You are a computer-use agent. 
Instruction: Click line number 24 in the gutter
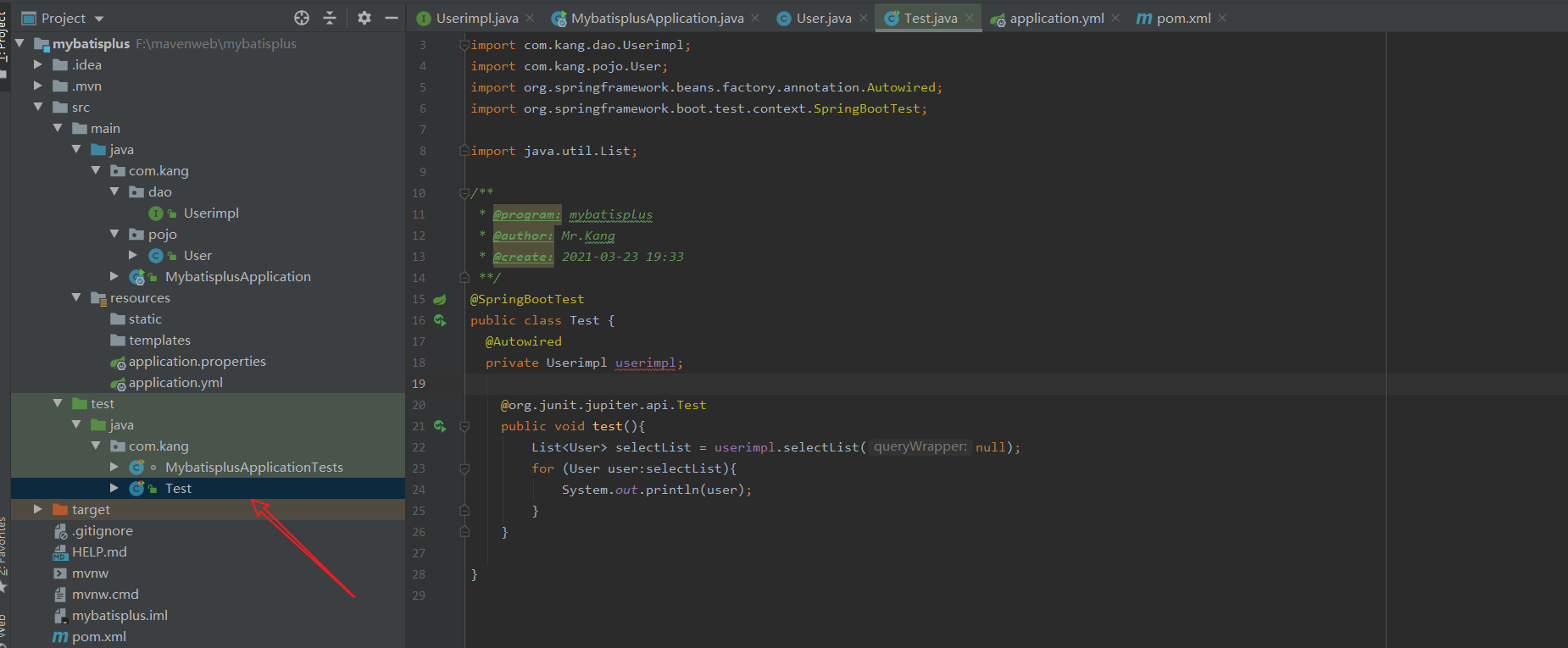point(419,490)
